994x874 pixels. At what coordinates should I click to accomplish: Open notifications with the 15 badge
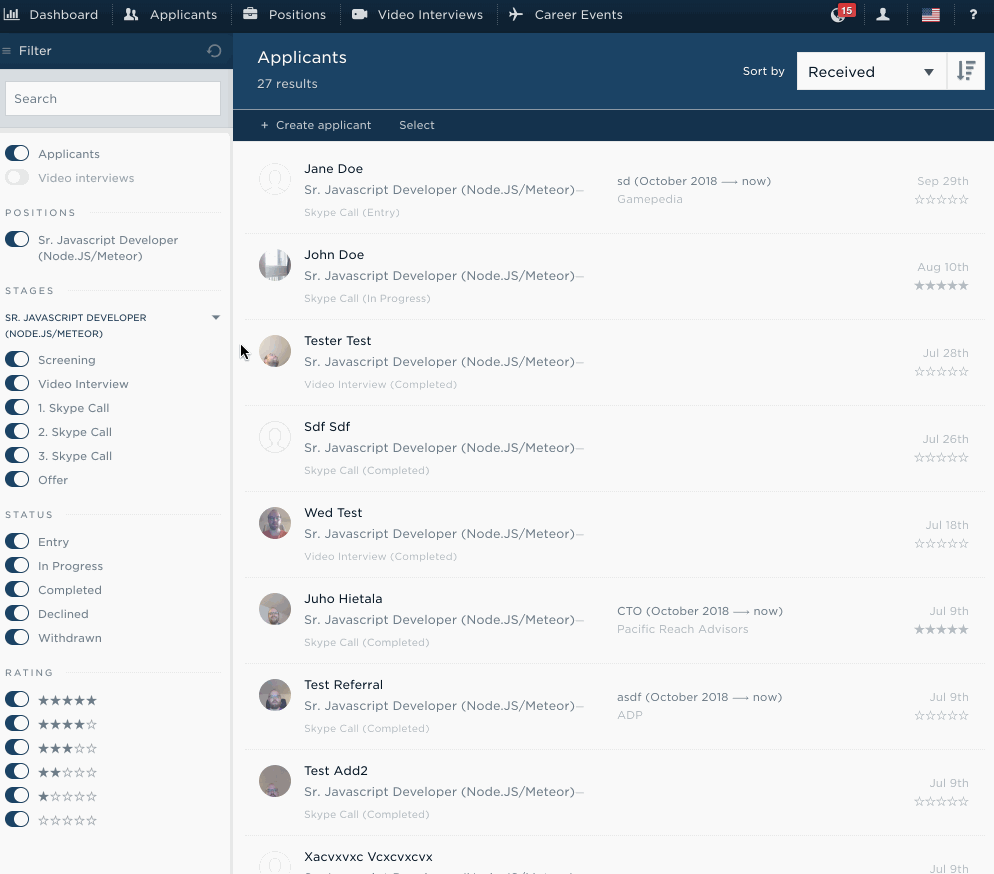[841, 13]
